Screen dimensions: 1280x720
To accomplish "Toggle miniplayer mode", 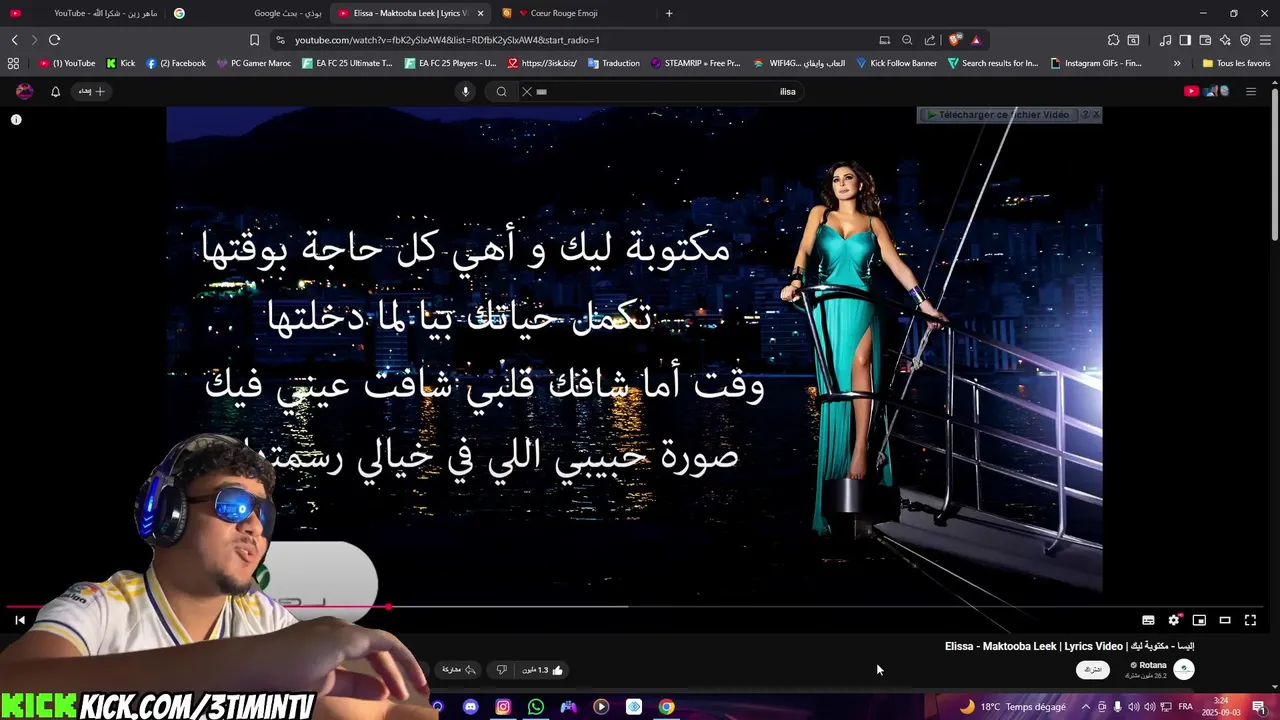I will click(x=1199, y=620).
